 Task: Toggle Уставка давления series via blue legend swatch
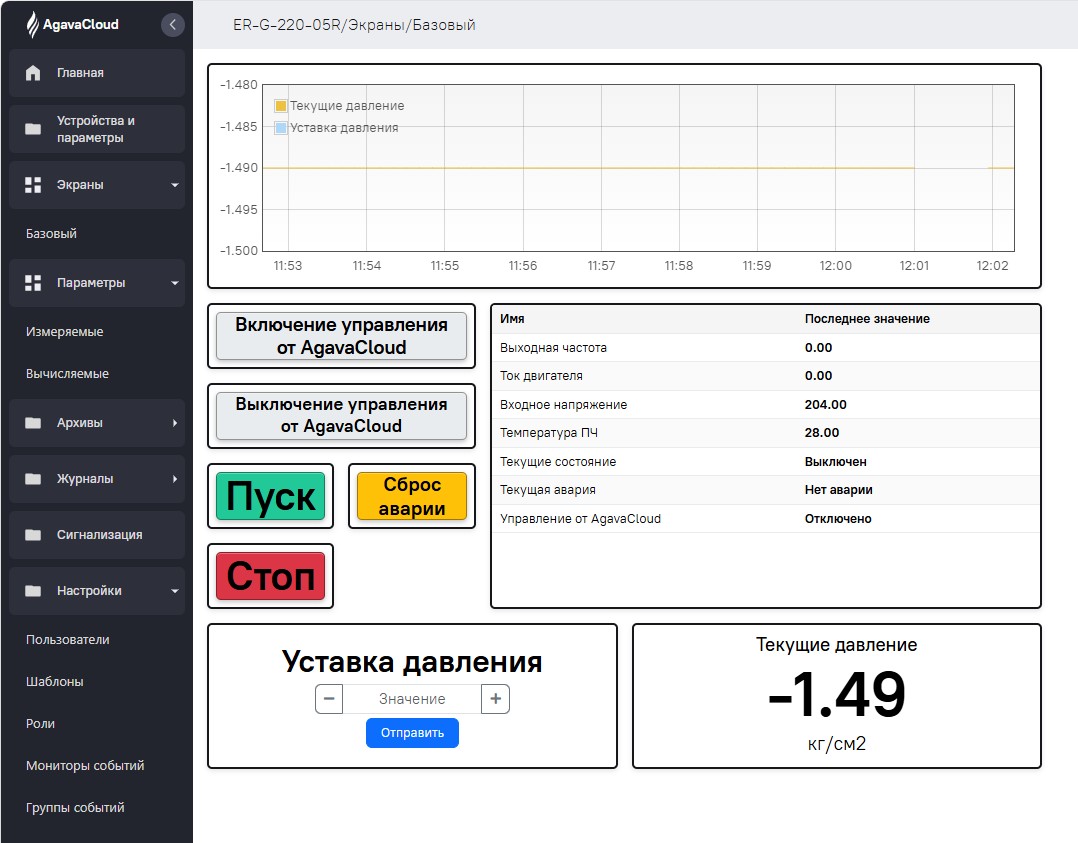tap(280, 128)
